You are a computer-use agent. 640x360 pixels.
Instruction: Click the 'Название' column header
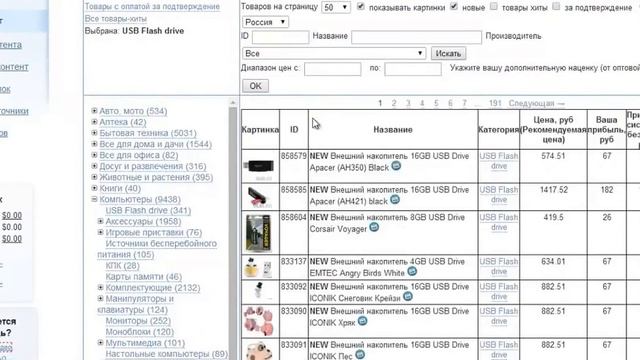(393, 129)
